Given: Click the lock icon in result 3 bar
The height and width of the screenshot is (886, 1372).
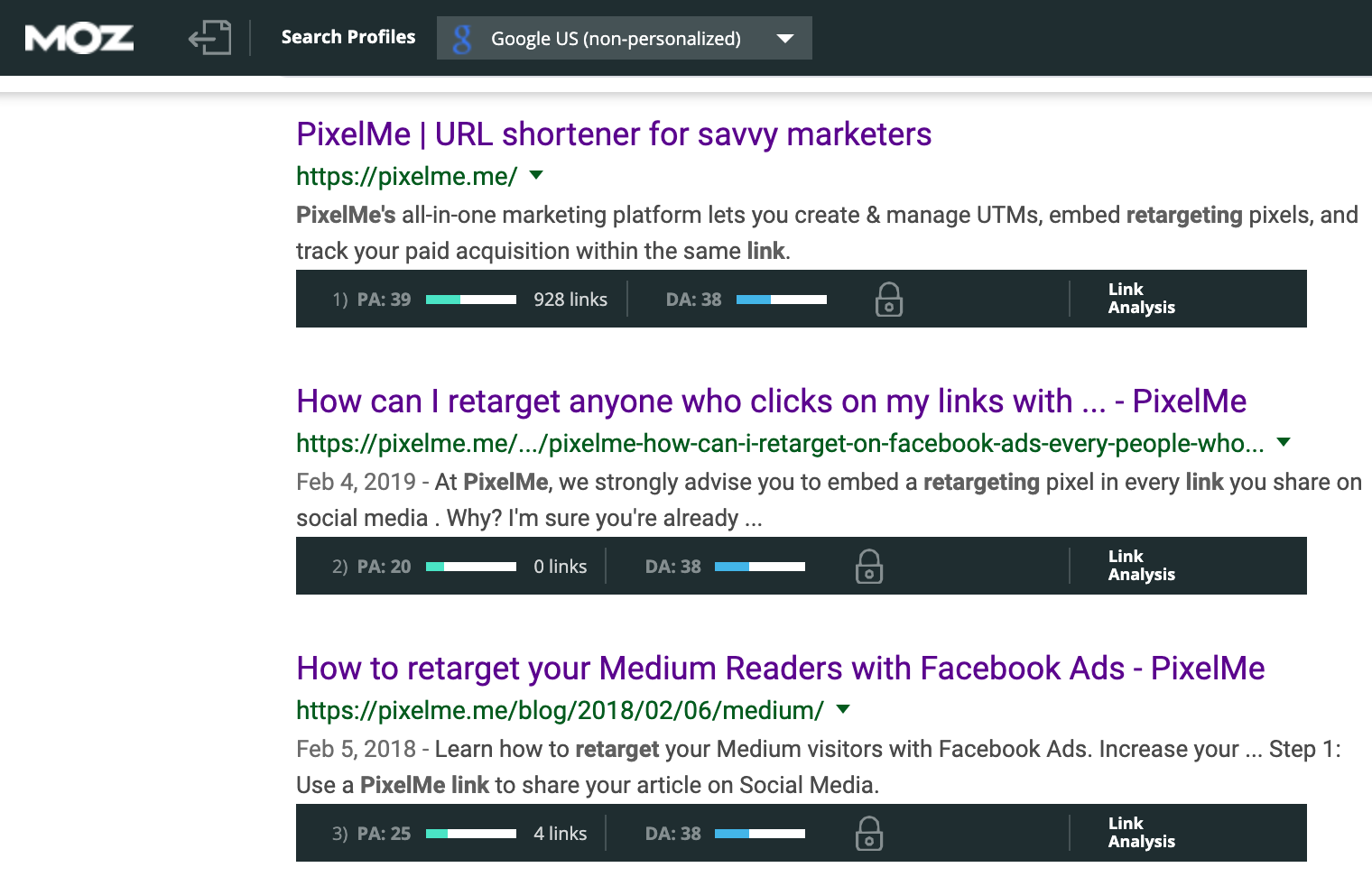Looking at the screenshot, I should coord(869,833).
